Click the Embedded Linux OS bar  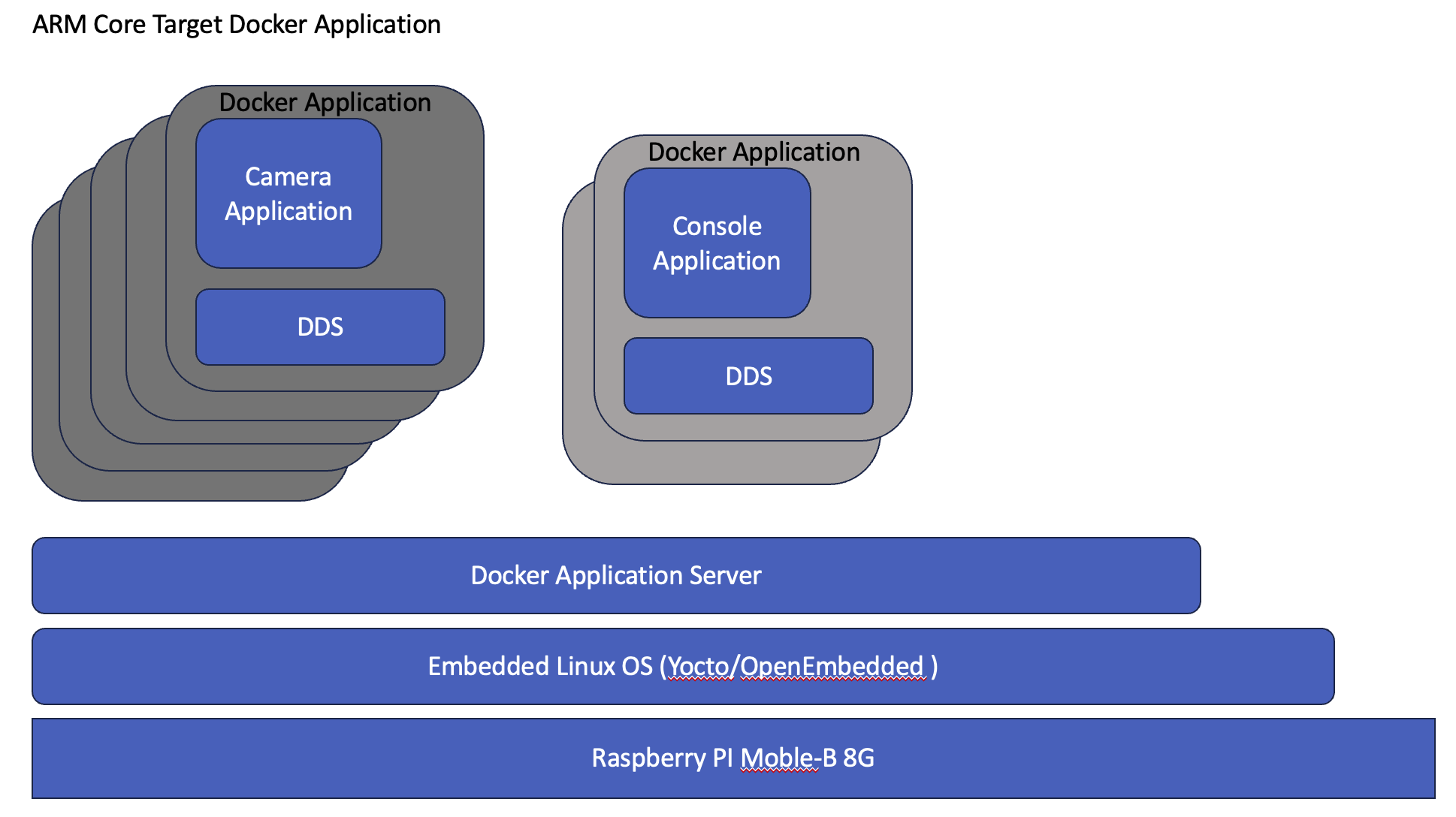click(x=683, y=666)
